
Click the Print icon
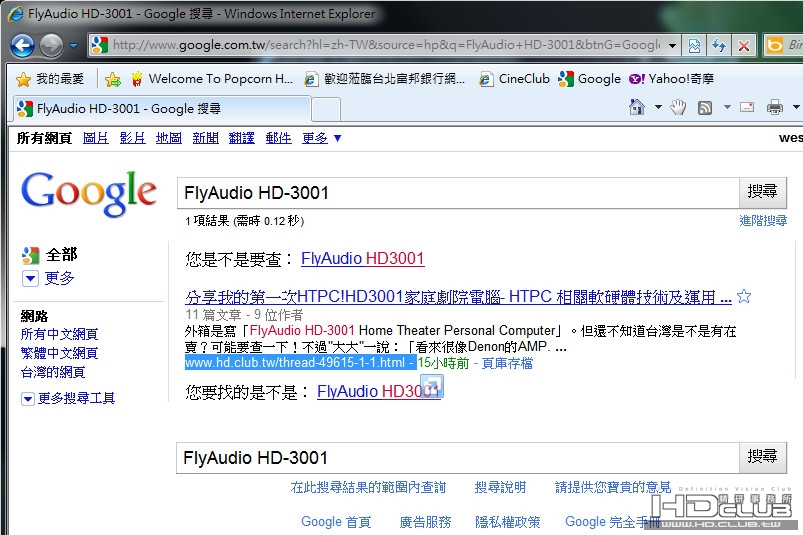pos(774,108)
